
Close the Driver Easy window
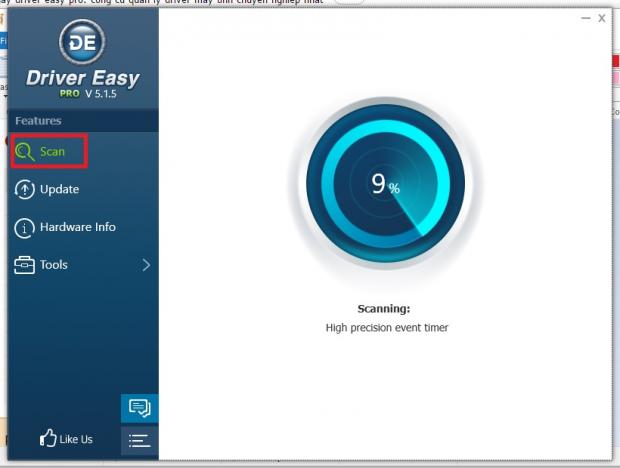602,18
